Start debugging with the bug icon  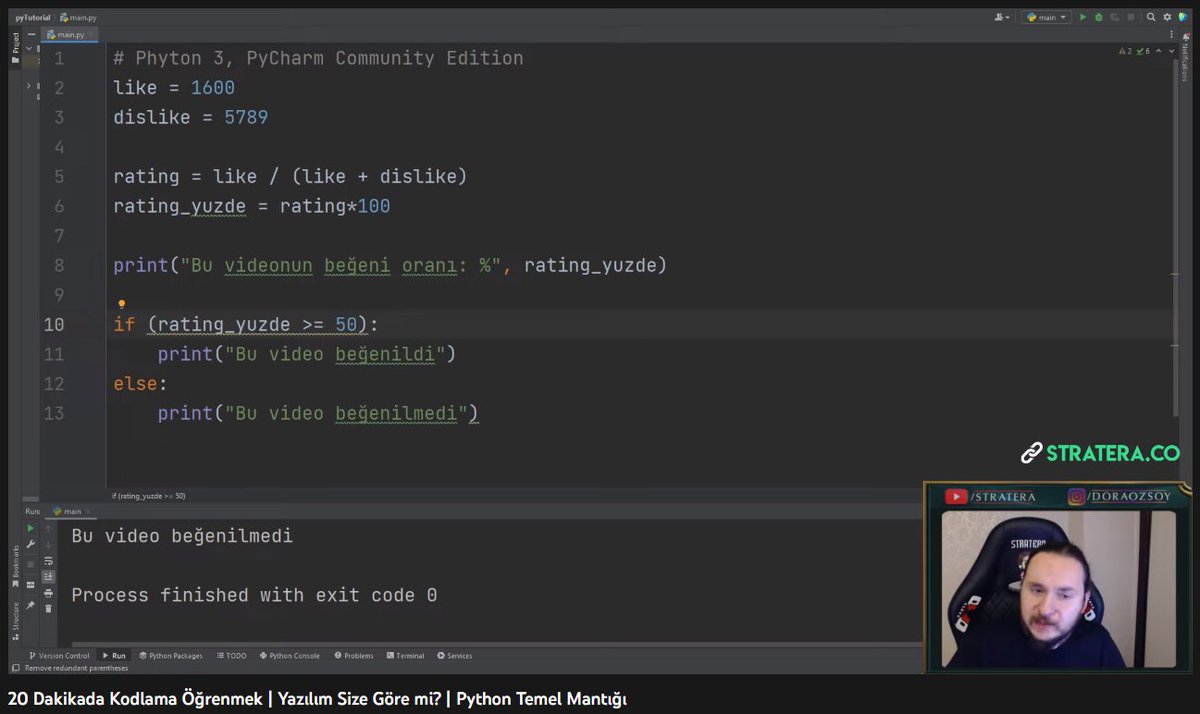tap(1099, 17)
